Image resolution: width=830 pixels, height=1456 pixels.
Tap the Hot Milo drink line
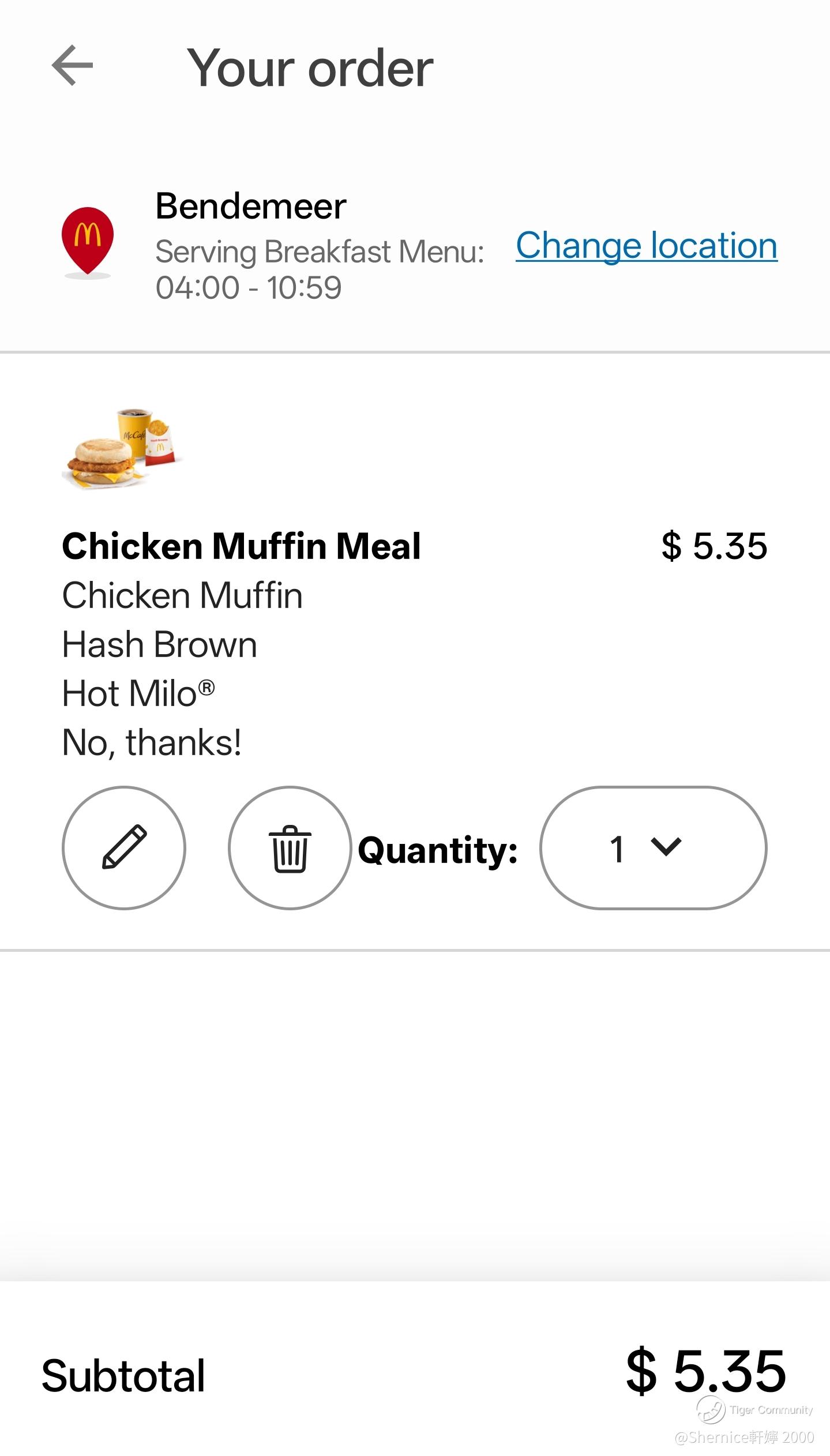pyautogui.click(x=138, y=693)
